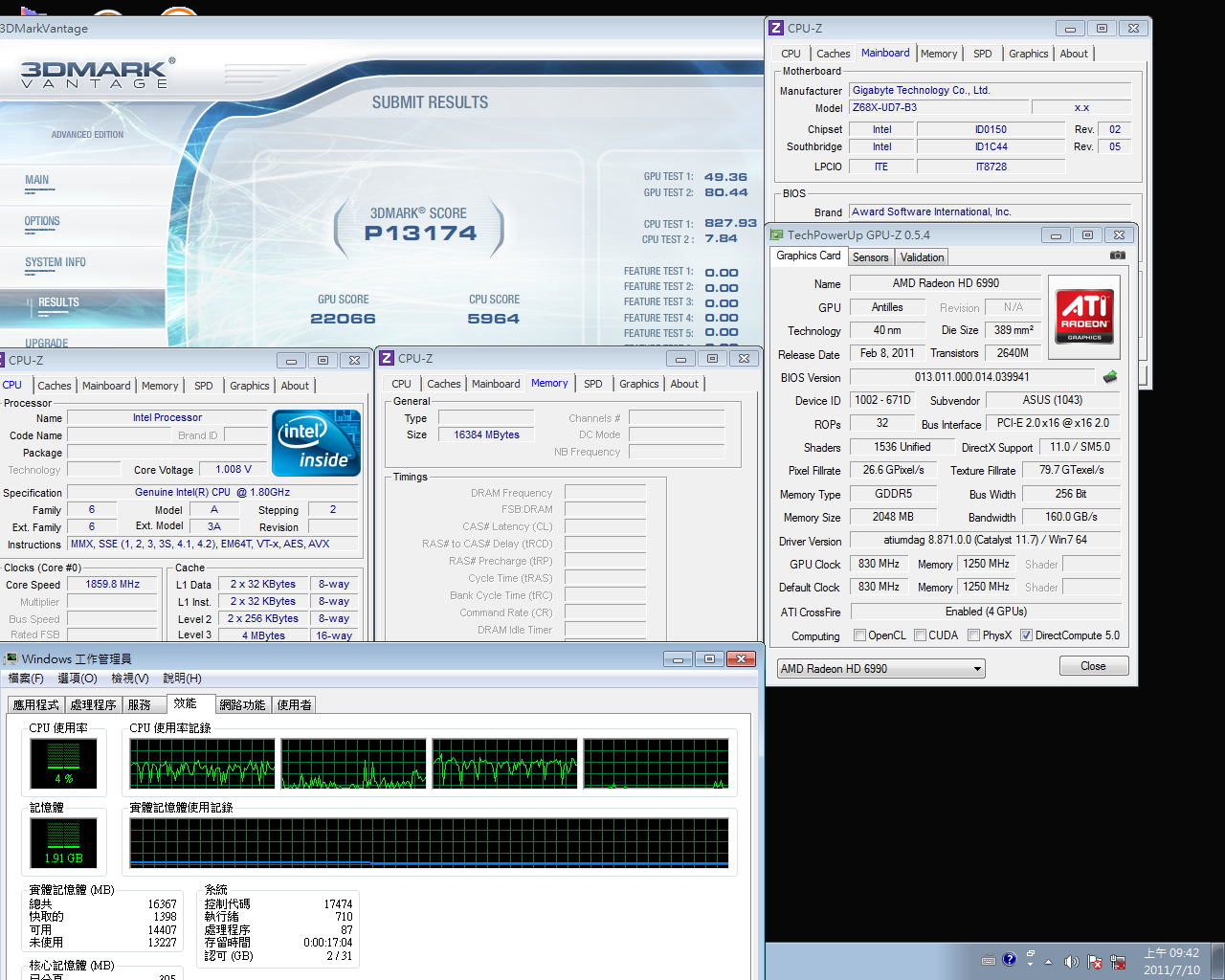Image resolution: width=1225 pixels, height=980 pixels.
Task: Open MAIN section in 3DMark Vantage
Action: (x=37, y=180)
